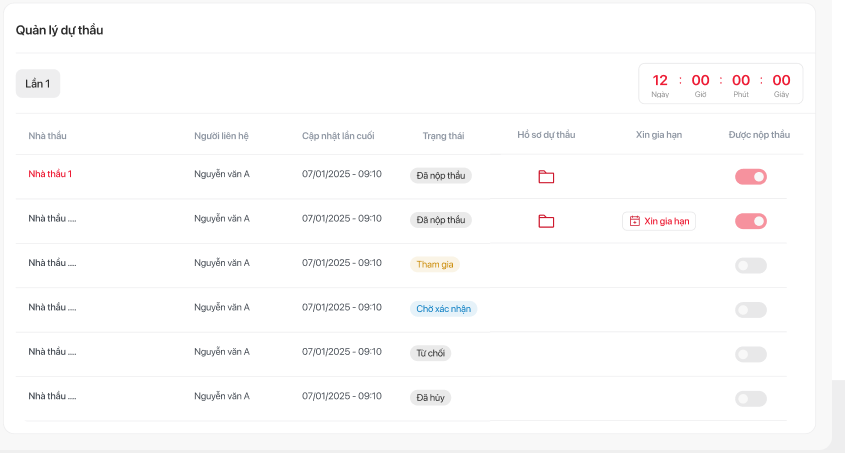
Task: Open the bid folder for Nhà thầu 1
Action: 546,177
